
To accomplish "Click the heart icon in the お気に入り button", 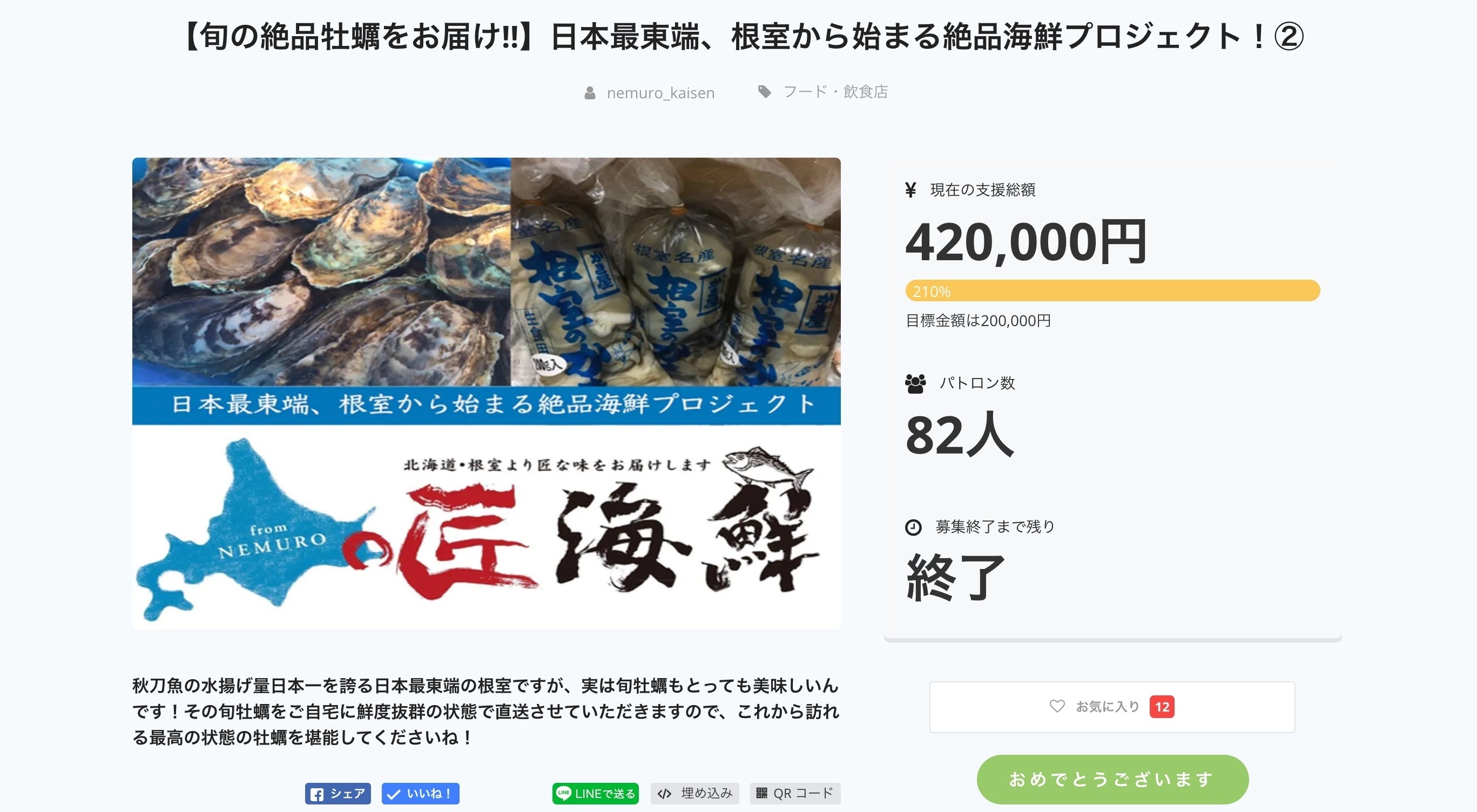I will coord(1057,707).
